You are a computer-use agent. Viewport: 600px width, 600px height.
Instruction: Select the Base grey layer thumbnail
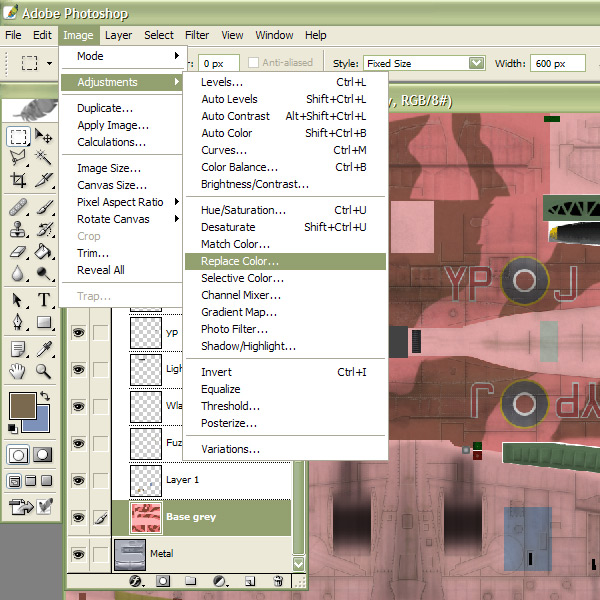pyautogui.click(x=146, y=518)
